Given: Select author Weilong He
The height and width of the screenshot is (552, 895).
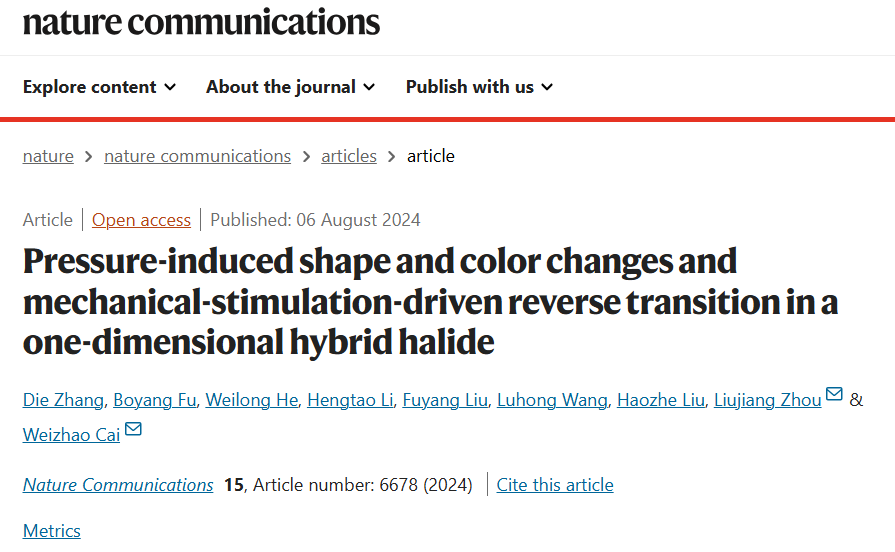Looking at the screenshot, I should tap(252, 400).
